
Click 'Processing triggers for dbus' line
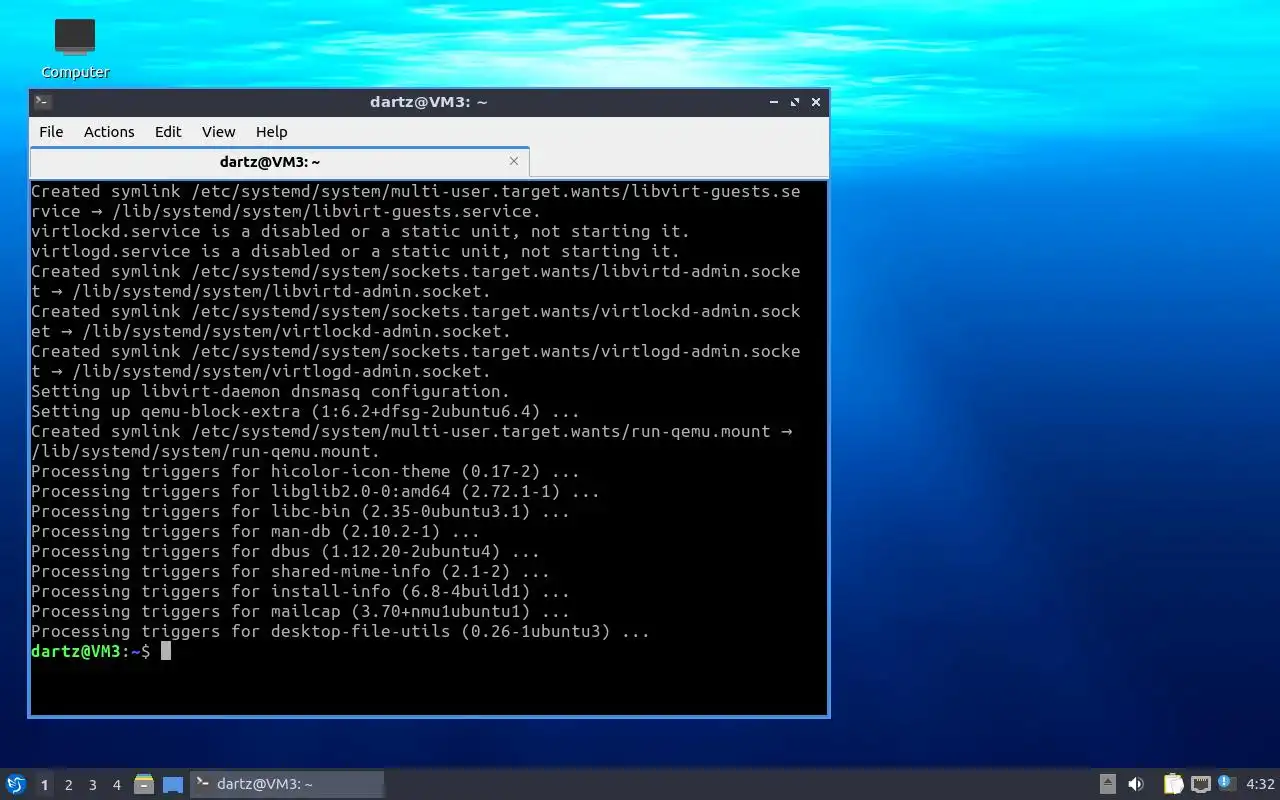tap(285, 551)
